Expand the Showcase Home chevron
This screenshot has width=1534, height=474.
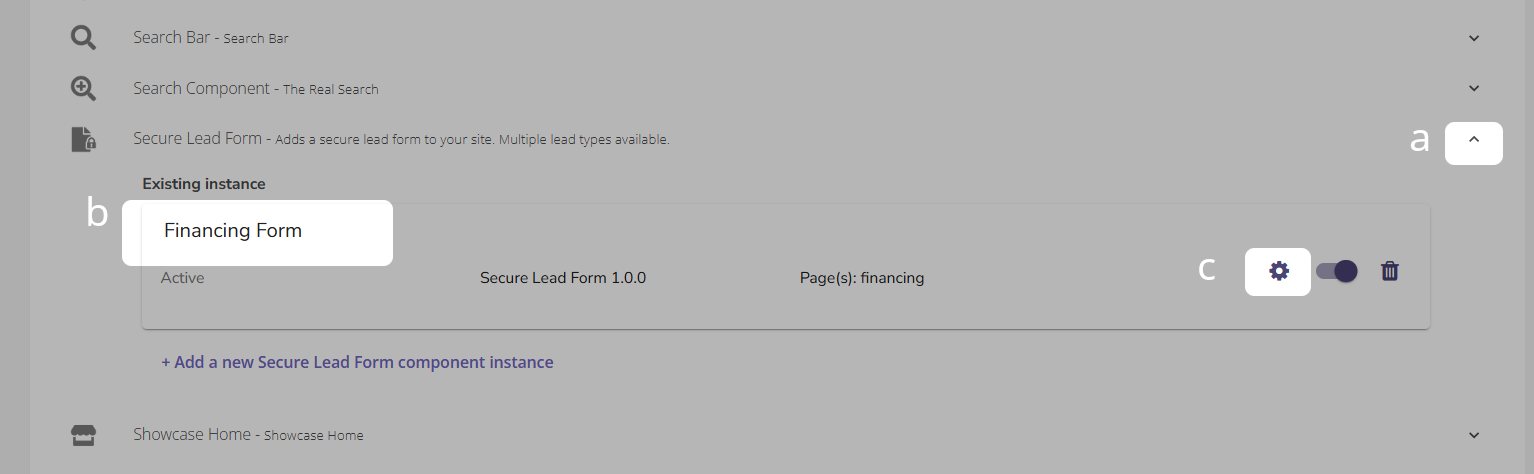(1473, 435)
